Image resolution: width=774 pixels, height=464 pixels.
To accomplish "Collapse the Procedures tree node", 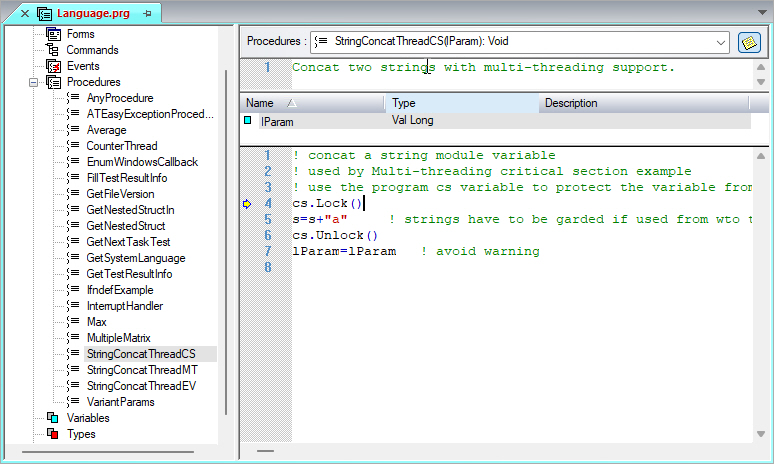I will click(33, 82).
